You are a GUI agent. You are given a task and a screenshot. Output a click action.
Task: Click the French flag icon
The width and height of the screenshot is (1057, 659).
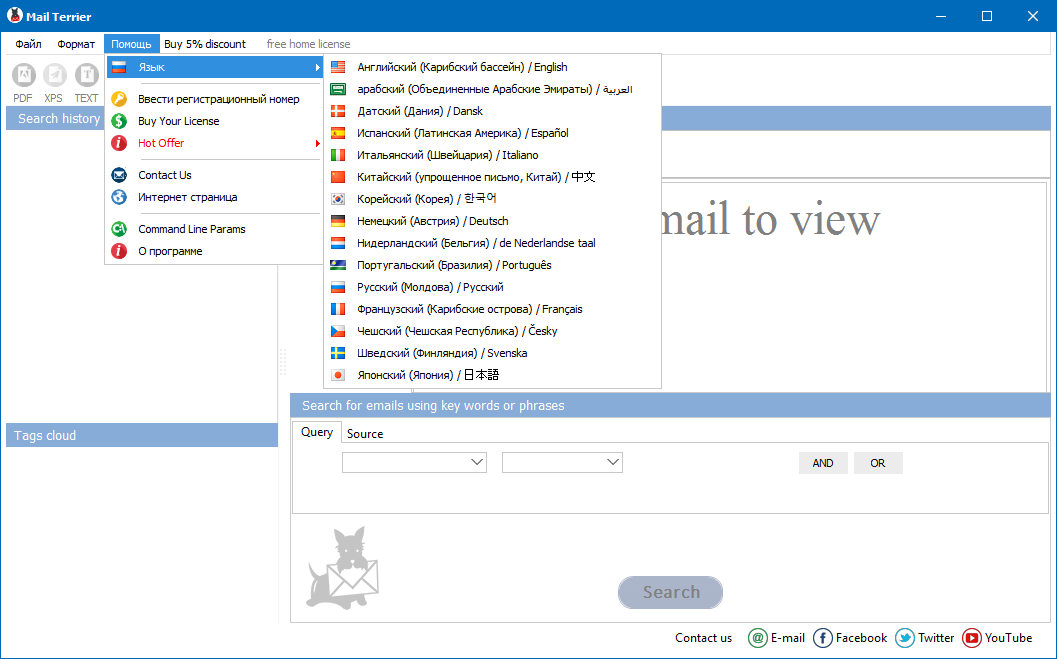(x=338, y=309)
